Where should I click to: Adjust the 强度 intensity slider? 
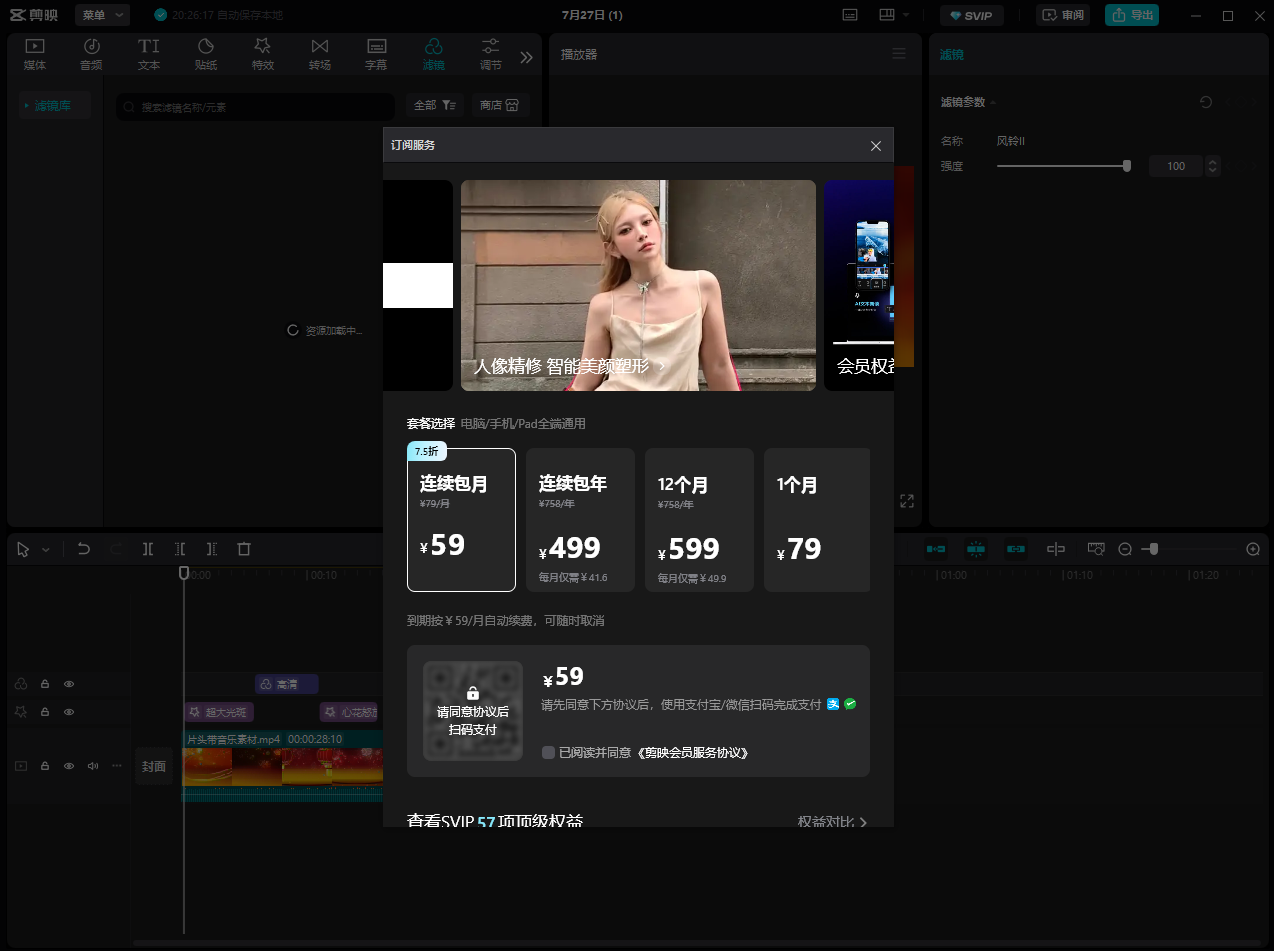coord(1063,166)
